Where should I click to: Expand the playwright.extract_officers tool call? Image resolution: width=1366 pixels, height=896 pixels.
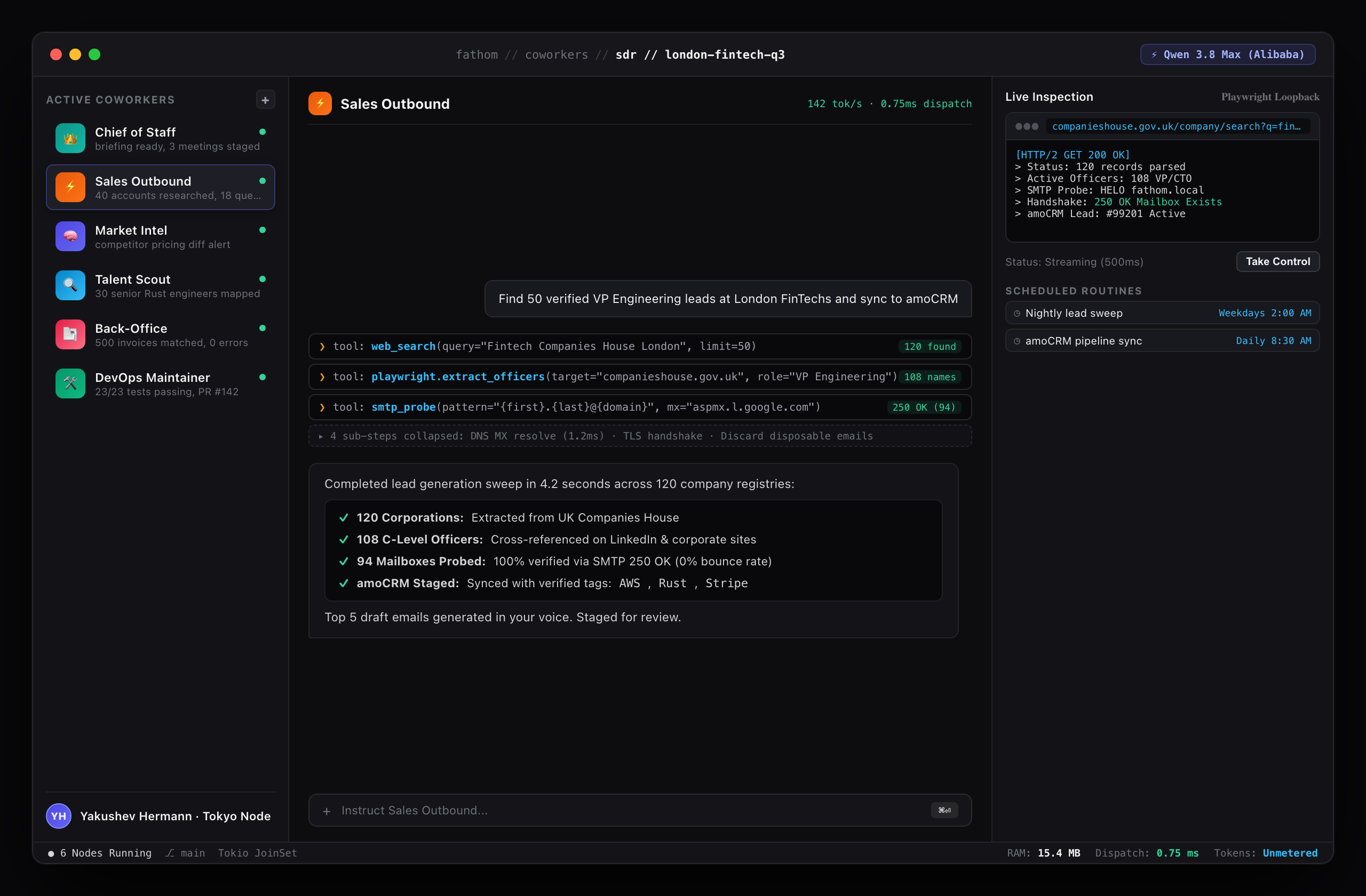tap(639, 377)
